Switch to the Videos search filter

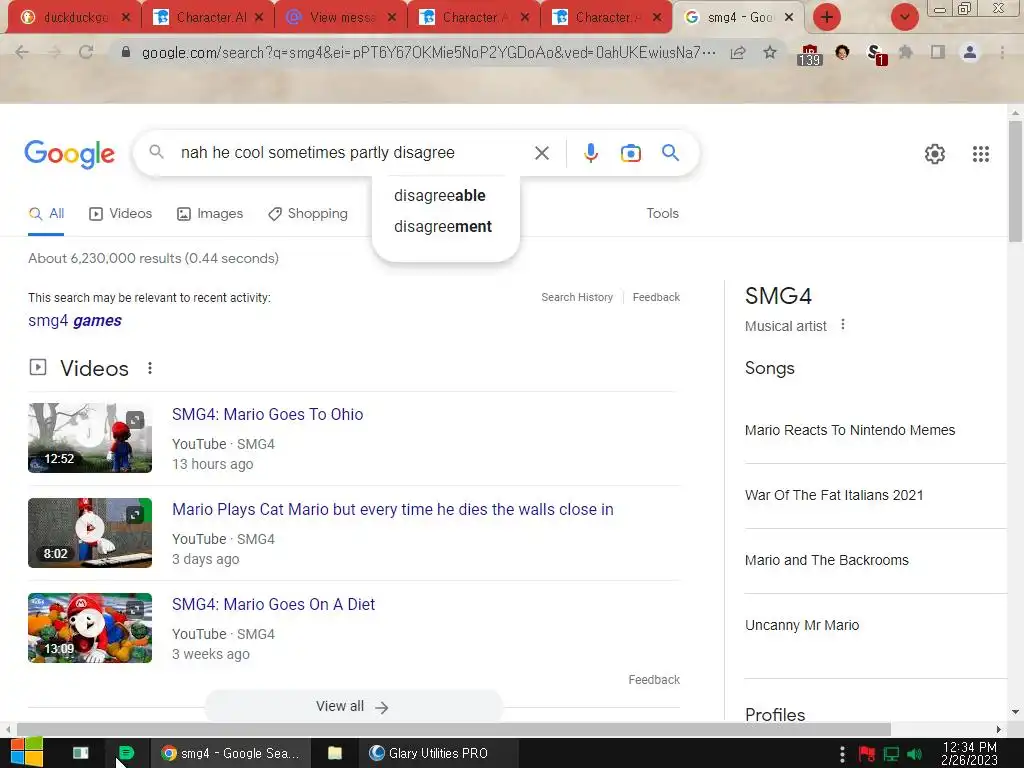coord(121,214)
